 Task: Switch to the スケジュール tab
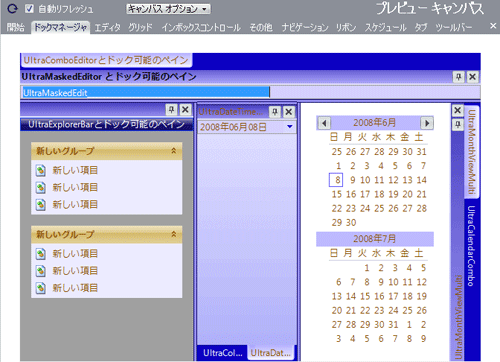[385, 27]
